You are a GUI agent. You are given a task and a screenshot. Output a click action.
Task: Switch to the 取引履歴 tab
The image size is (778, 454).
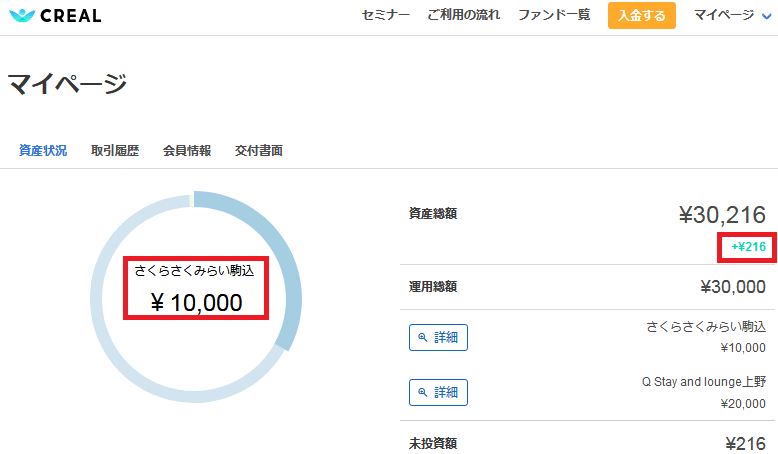click(115, 150)
